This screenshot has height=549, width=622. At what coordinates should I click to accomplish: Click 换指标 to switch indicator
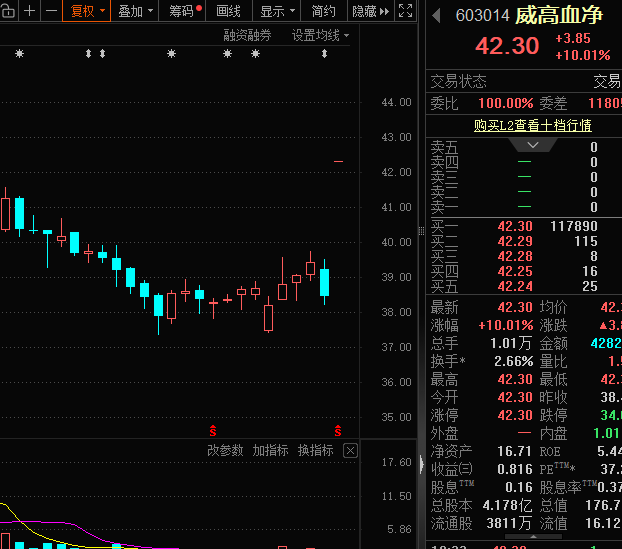[315, 451]
